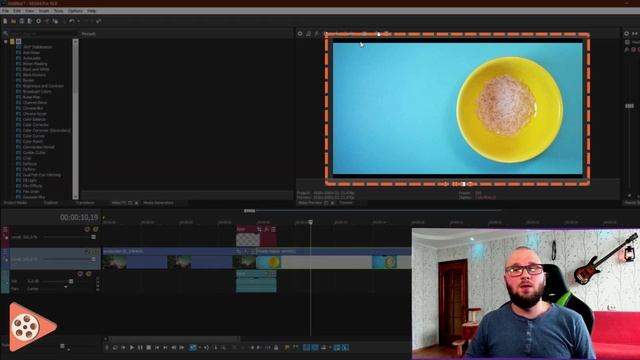
Task: Adjust the Master bus fader on the right
Action: 629,106
